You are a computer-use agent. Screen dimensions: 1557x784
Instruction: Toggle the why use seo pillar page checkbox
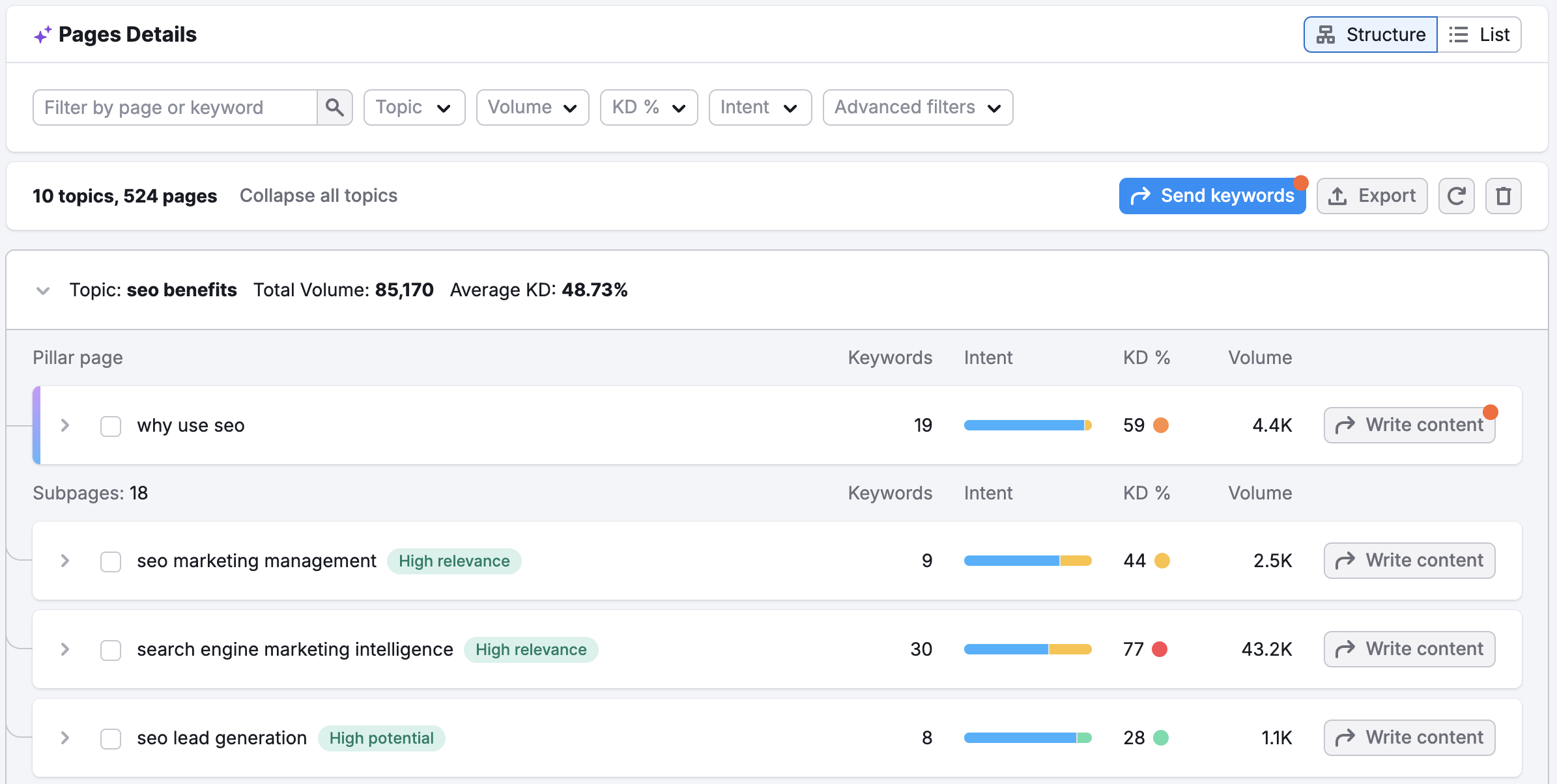pos(111,425)
